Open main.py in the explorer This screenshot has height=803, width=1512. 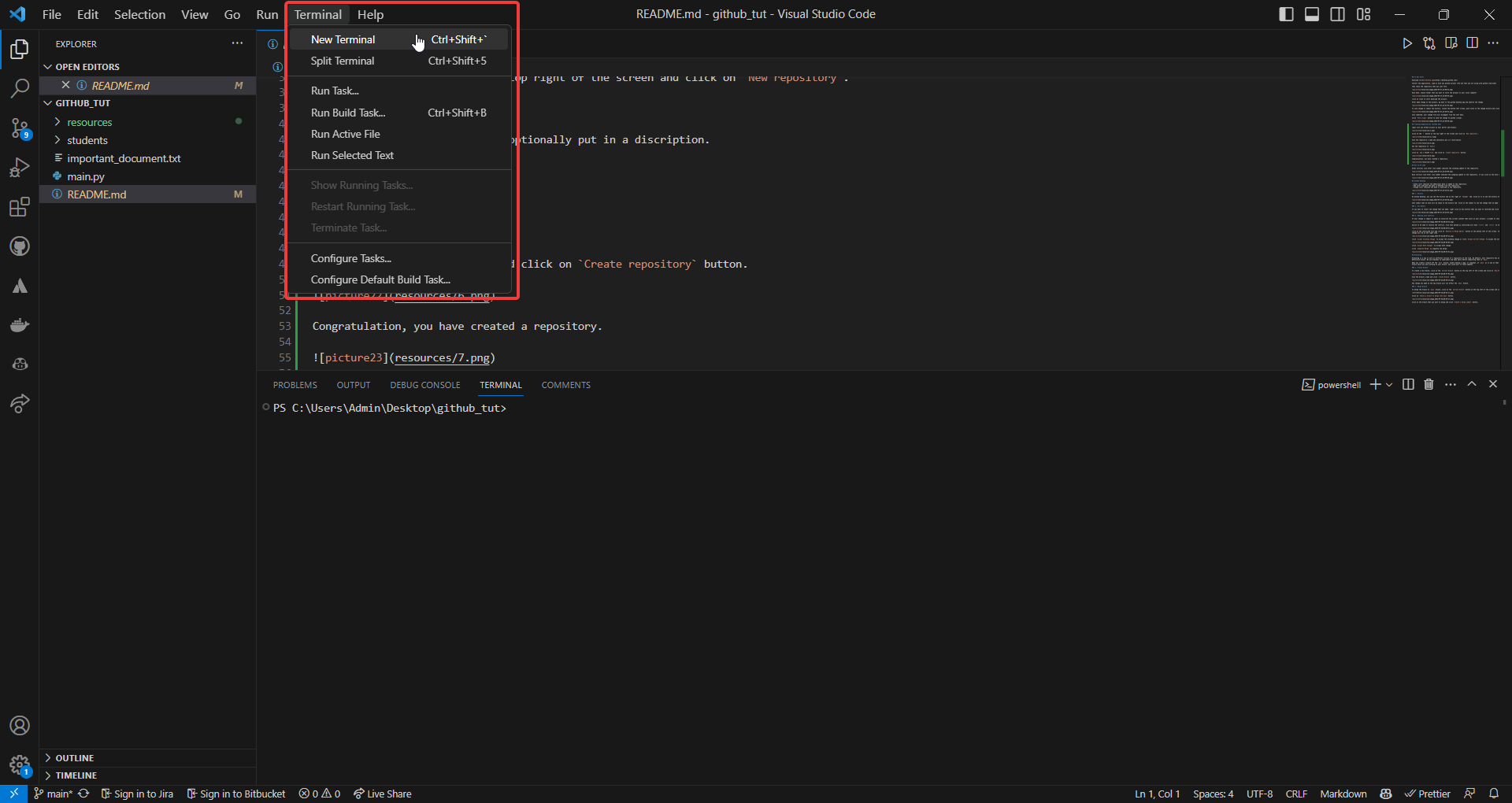tap(147, 176)
